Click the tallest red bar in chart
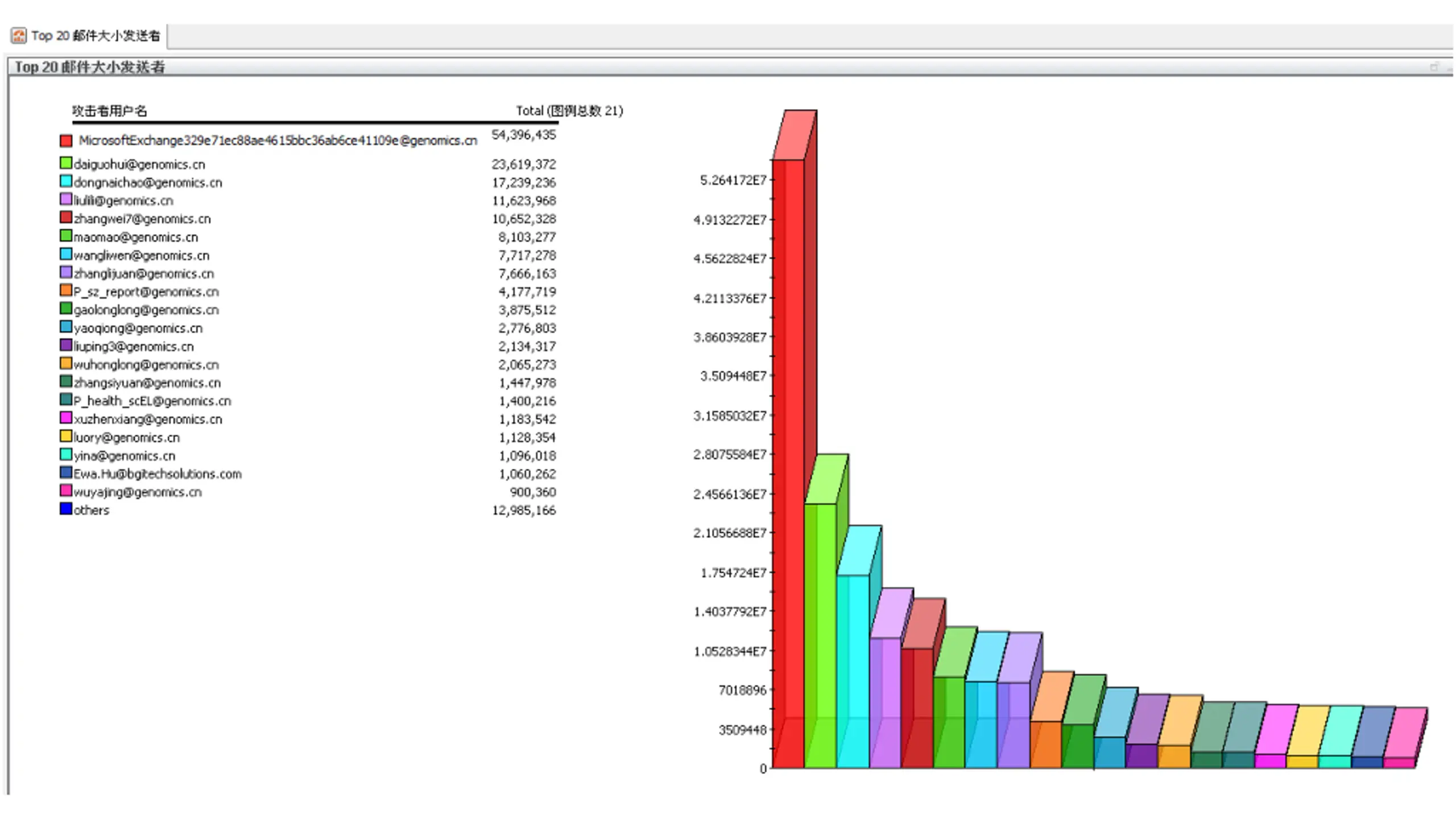Viewport: 1456px width, 819px height. [x=788, y=464]
